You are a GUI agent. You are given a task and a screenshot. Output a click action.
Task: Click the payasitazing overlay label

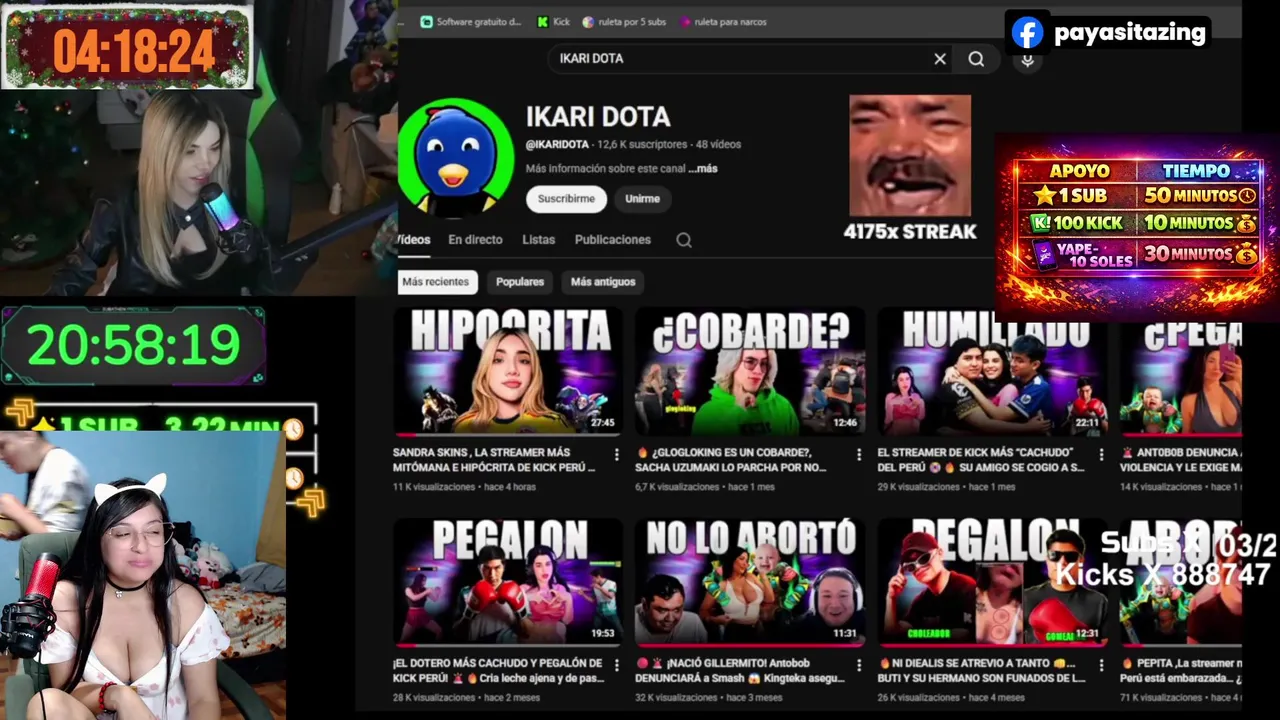click(1129, 33)
